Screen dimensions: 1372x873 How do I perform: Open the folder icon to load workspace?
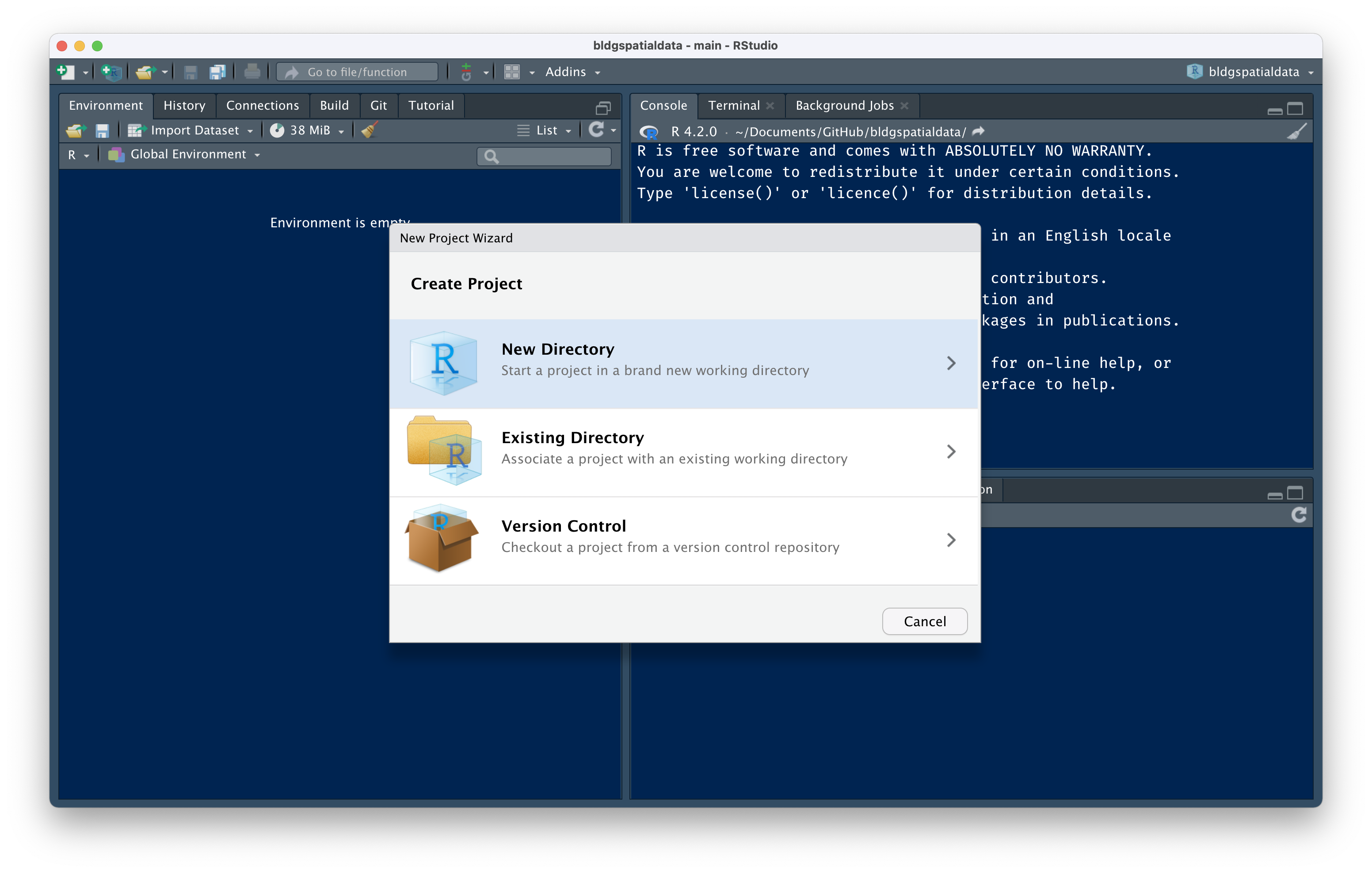75,130
